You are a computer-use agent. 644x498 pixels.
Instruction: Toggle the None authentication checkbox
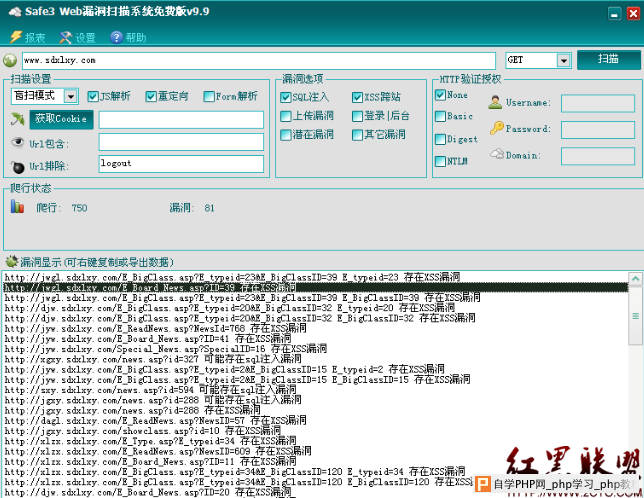pyautogui.click(x=440, y=95)
